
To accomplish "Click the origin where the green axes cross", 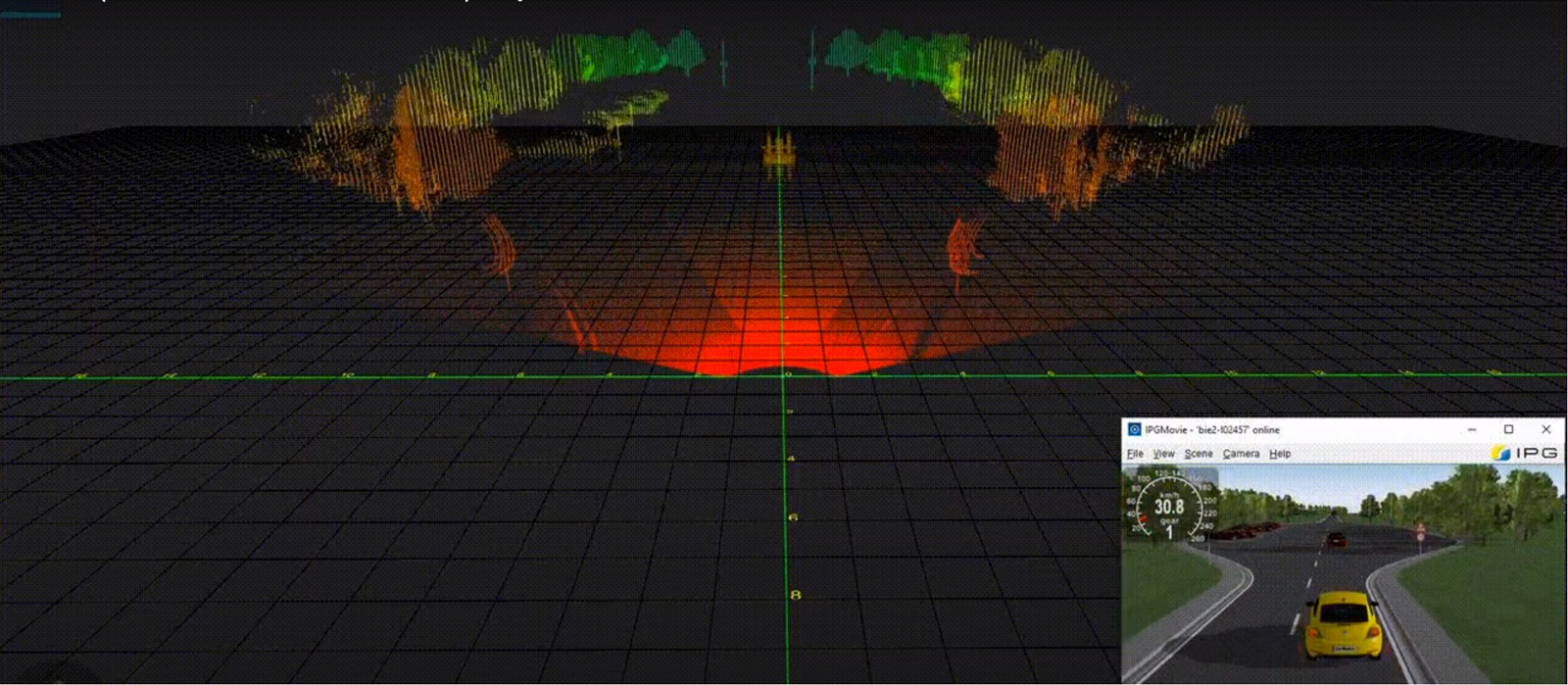I will [x=782, y=375].
